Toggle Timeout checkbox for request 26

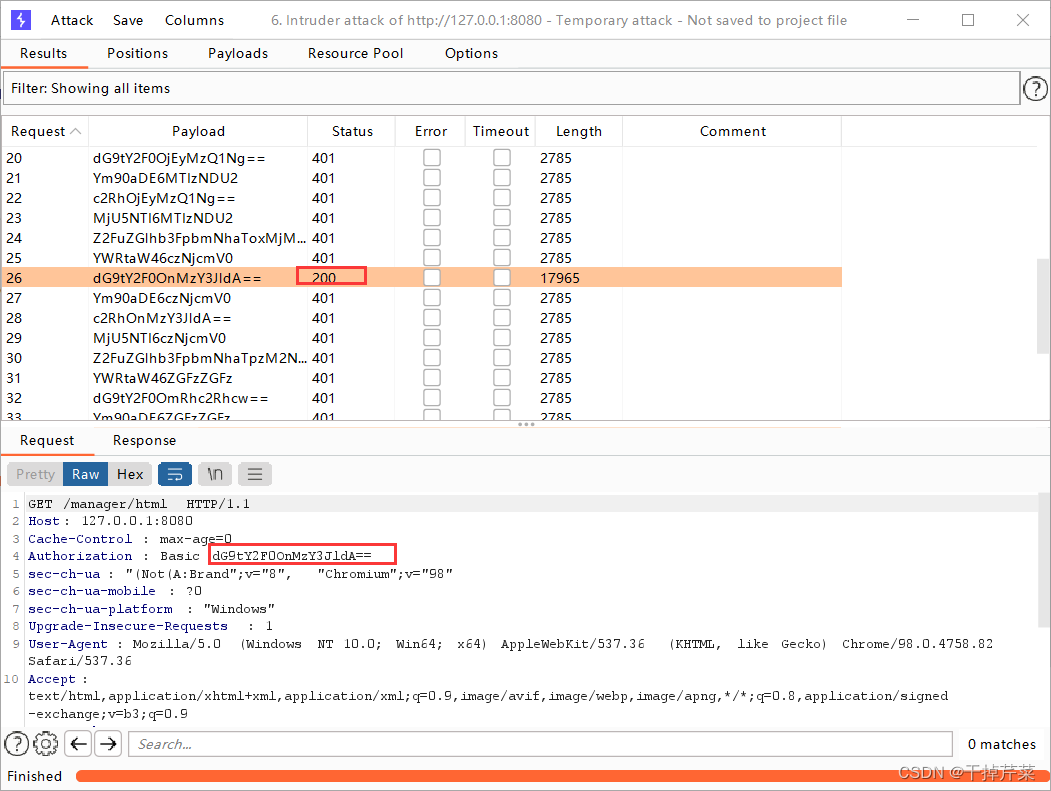pyautogui.click(x=502, y=278)
